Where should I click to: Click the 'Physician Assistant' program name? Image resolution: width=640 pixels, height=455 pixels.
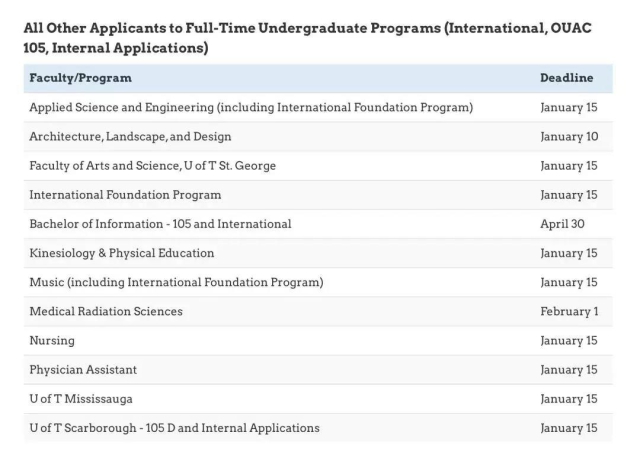83,370
